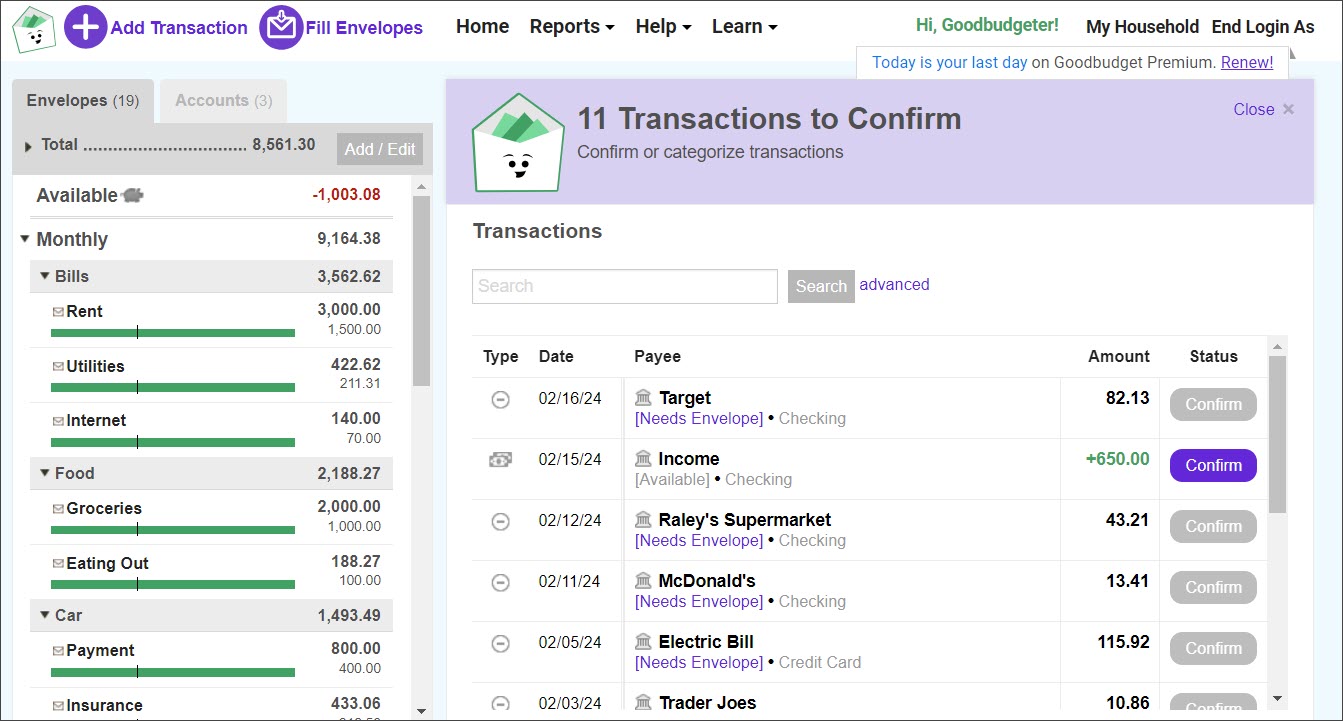This screenshot has width=1343, height=721.
Task: Open My Household settings
Action: coord(1142,27)
